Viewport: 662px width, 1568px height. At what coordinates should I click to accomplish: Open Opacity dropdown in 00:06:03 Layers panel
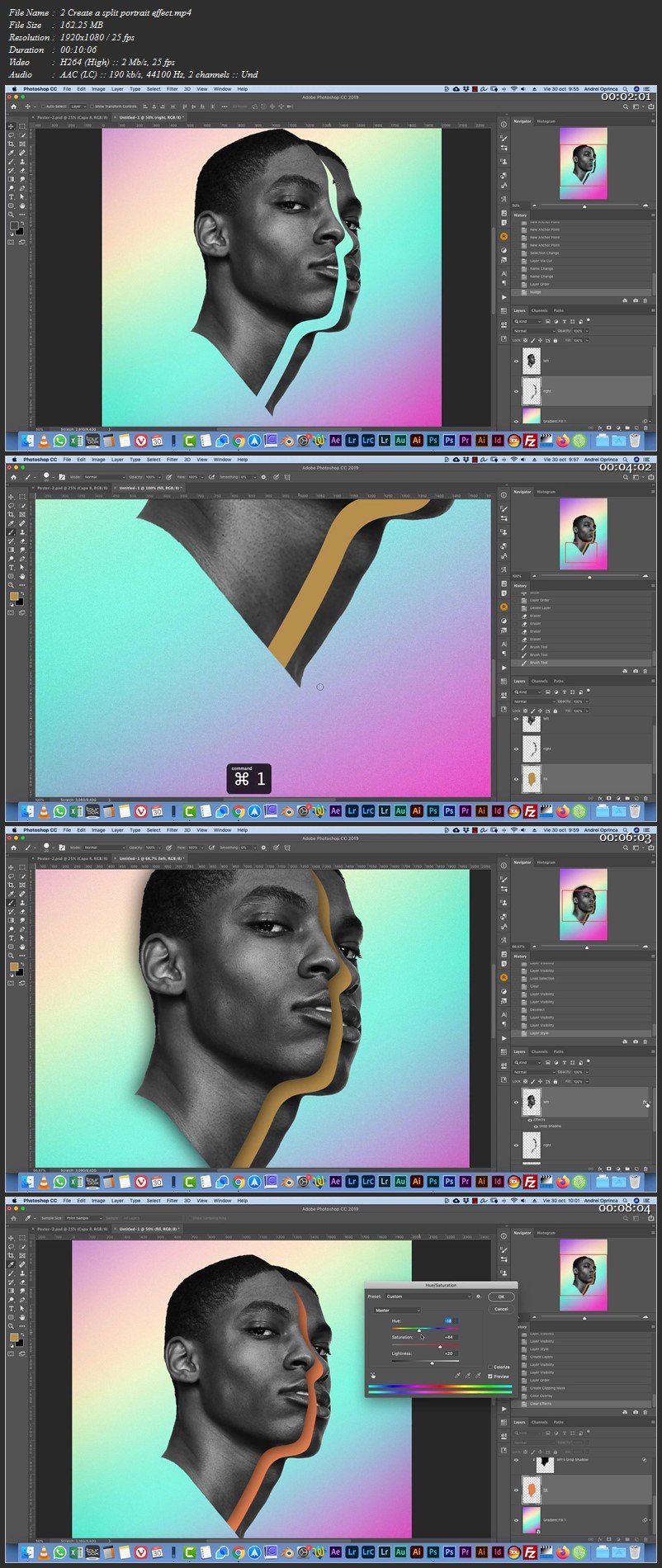pos(587,1072)
